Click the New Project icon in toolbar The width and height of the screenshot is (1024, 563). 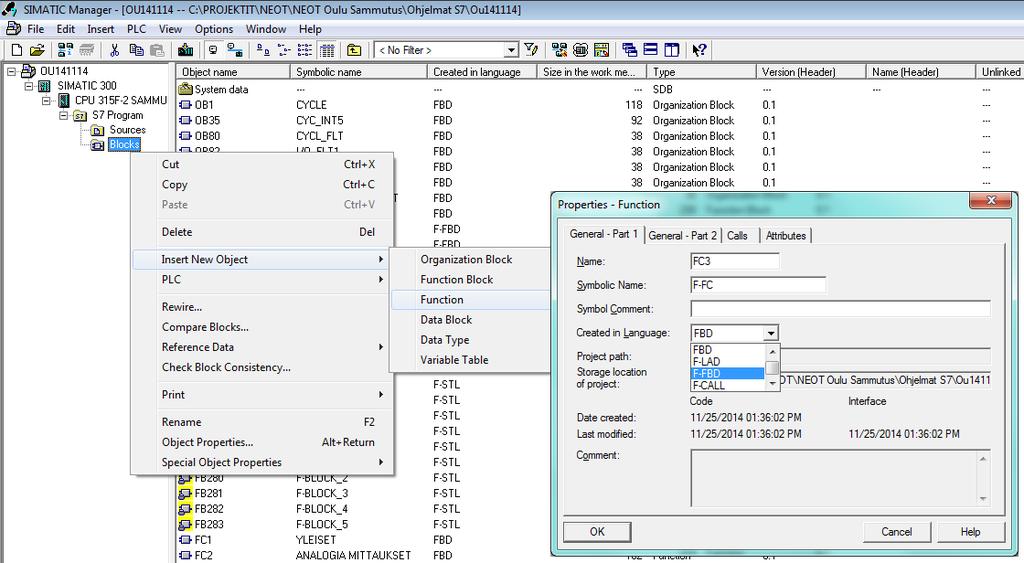tap(17, 50)
